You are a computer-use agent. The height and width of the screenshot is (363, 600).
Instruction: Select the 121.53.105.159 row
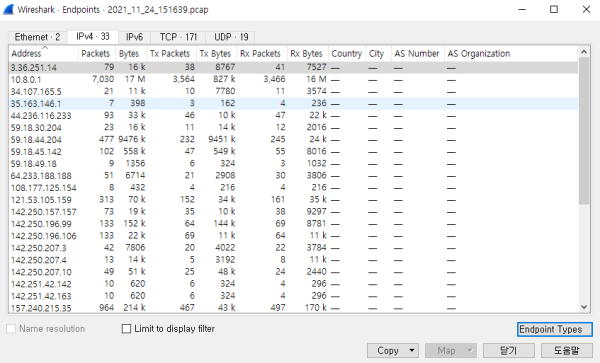[x=293, y=200]
